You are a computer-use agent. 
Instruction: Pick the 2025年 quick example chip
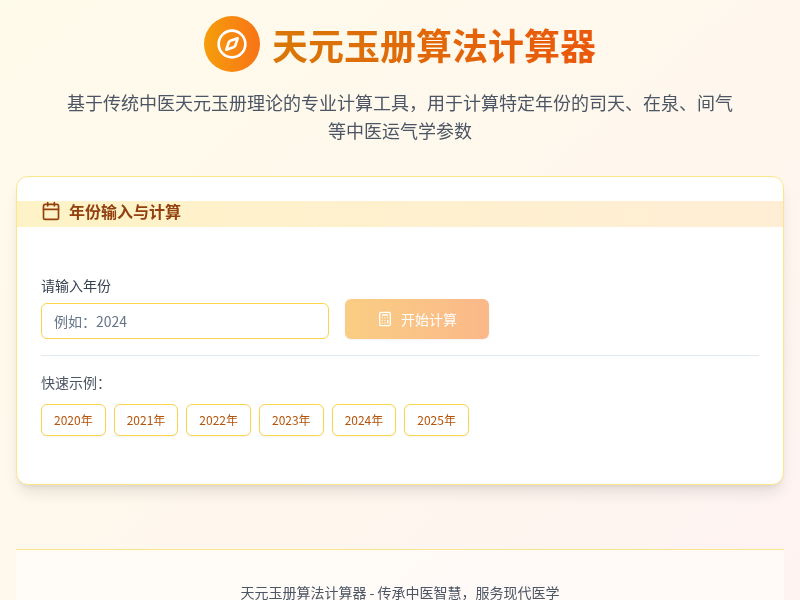(436, 420)
